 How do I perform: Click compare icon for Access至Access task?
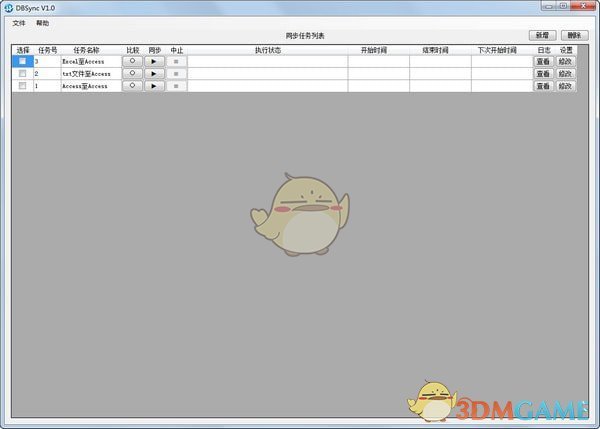pyautogui.click(x=133, y=86)
